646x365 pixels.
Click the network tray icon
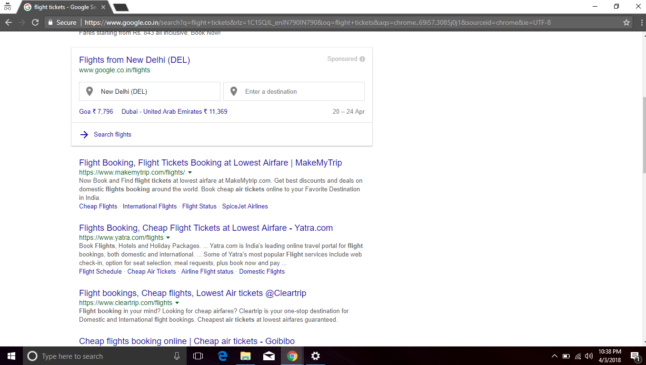point(578,356)
